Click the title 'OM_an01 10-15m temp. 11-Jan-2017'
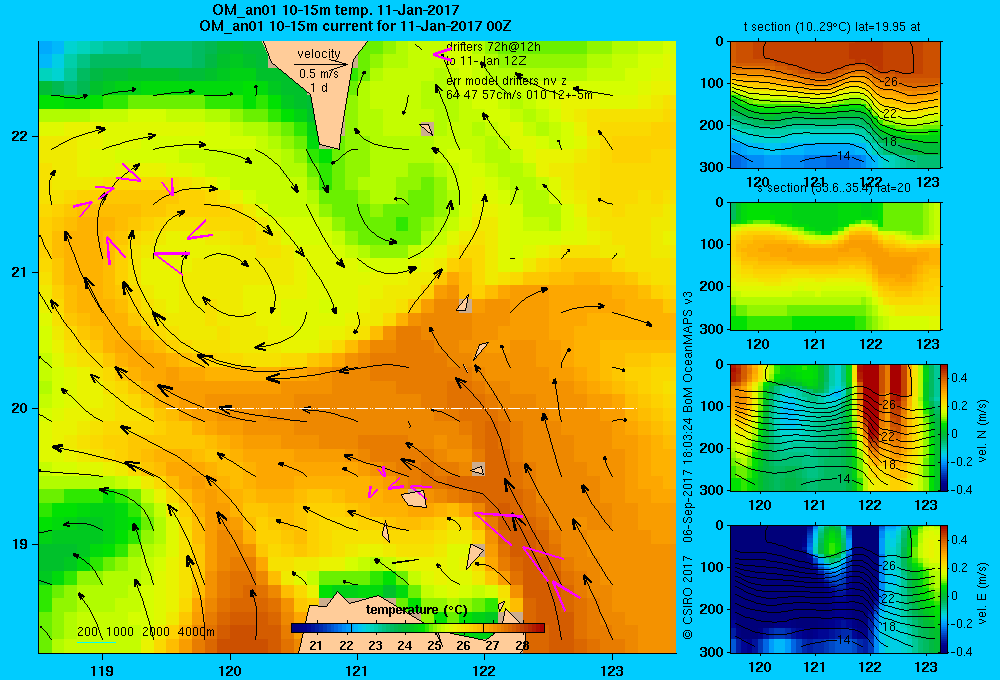Image resolution: width=1000 pixels, height=680 pixels. [x=335, y=10]
